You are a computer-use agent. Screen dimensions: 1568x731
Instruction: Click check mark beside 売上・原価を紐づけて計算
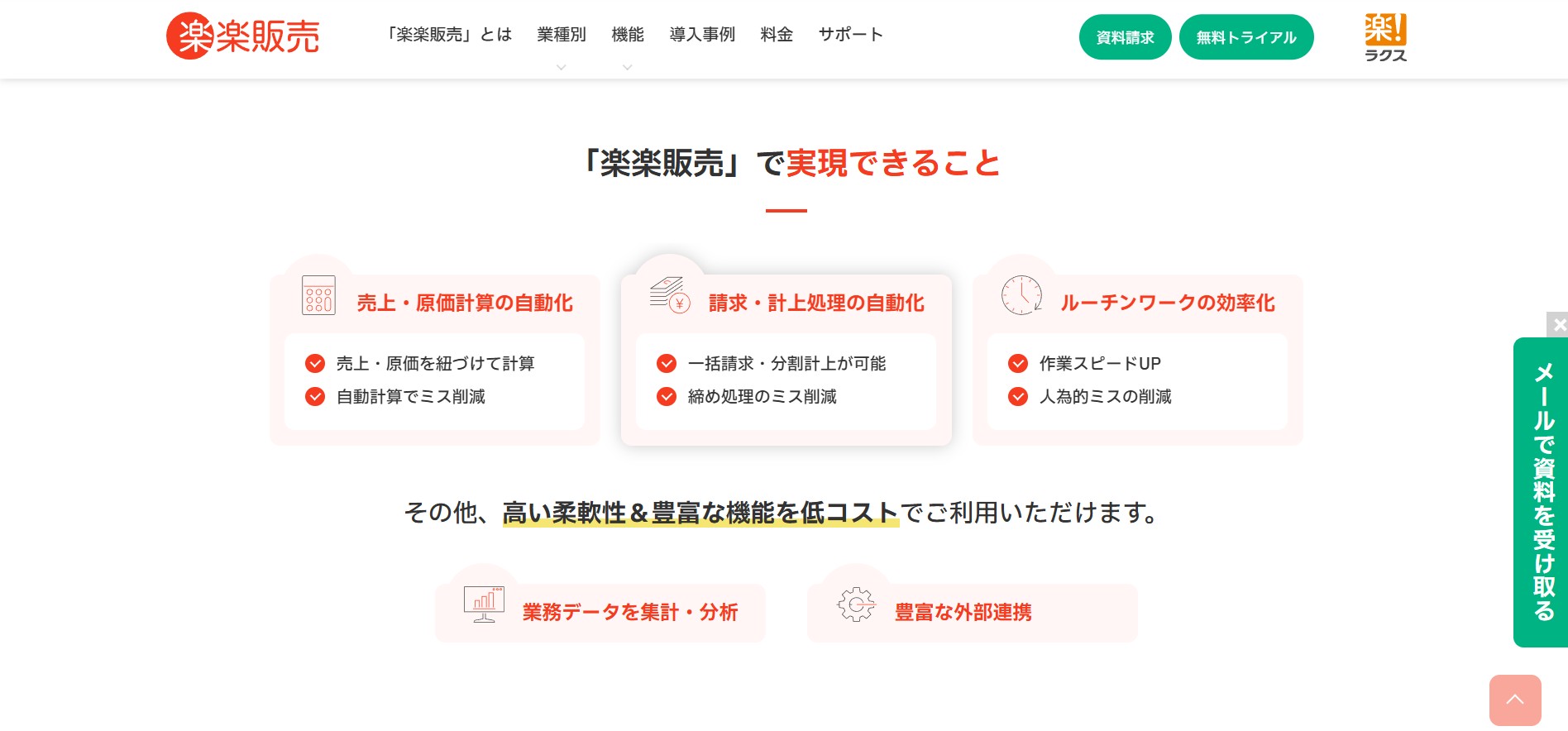(x=315, y=364)
